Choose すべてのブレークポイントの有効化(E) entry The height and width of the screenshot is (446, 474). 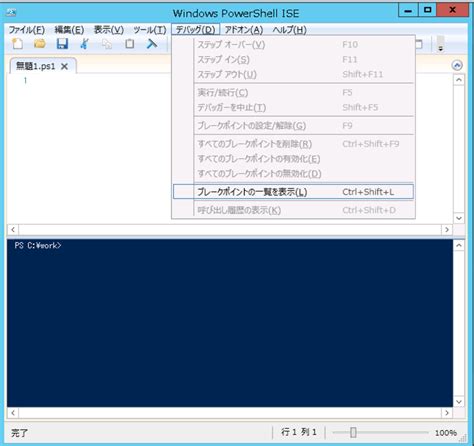tap(293, 159)
